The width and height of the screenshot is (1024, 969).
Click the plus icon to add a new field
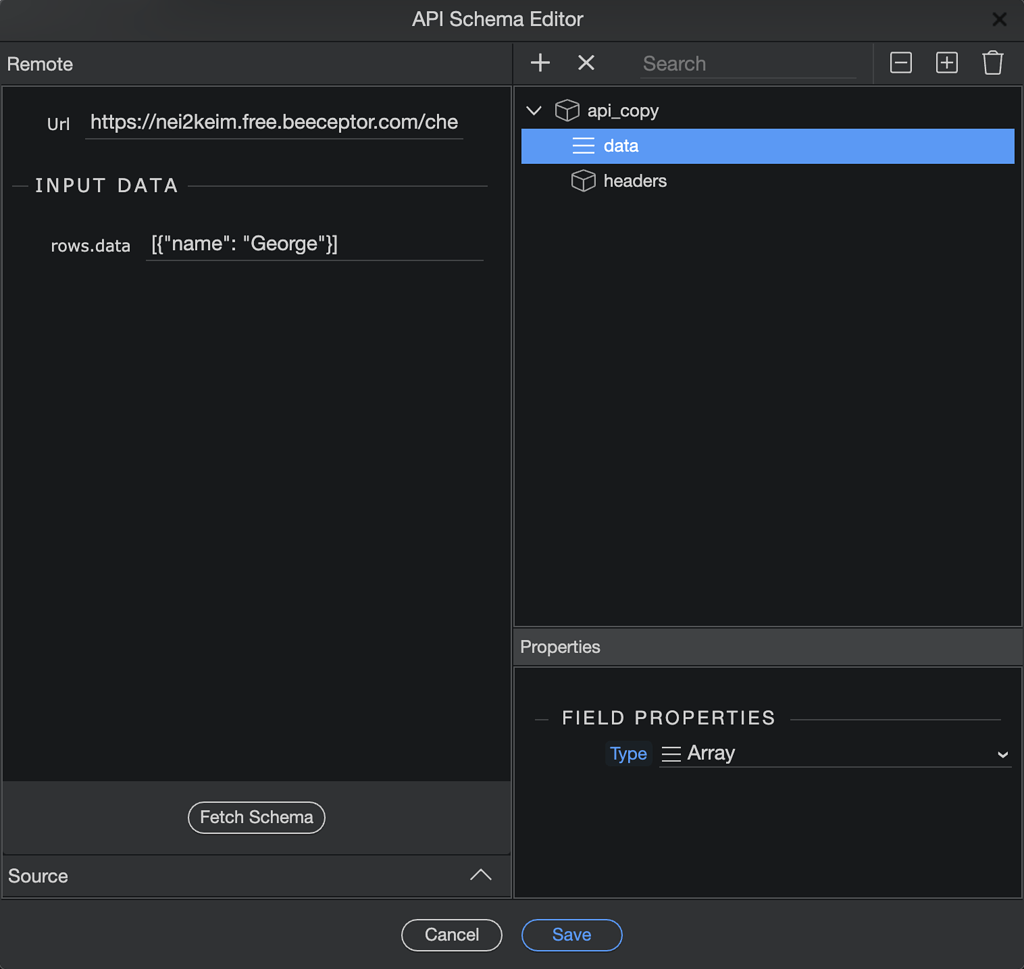click(x=540, y=62)
